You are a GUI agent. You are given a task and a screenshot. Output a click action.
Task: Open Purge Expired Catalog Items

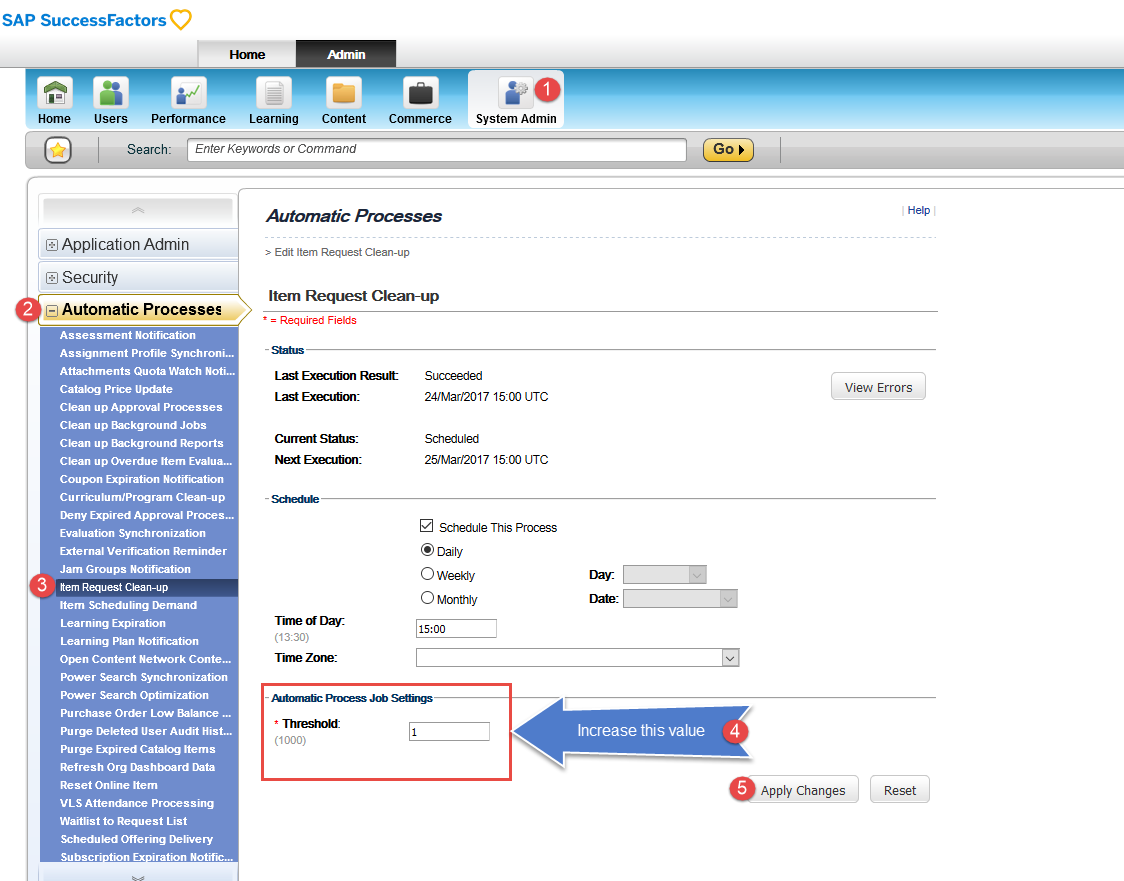point(138,748)
